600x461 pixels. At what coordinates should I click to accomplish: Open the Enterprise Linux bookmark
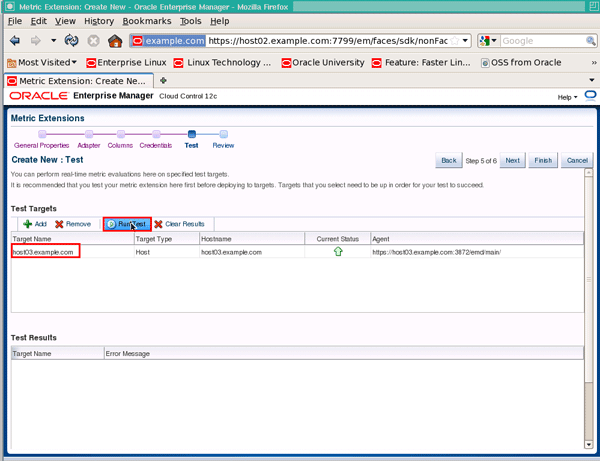pos(126,62)
